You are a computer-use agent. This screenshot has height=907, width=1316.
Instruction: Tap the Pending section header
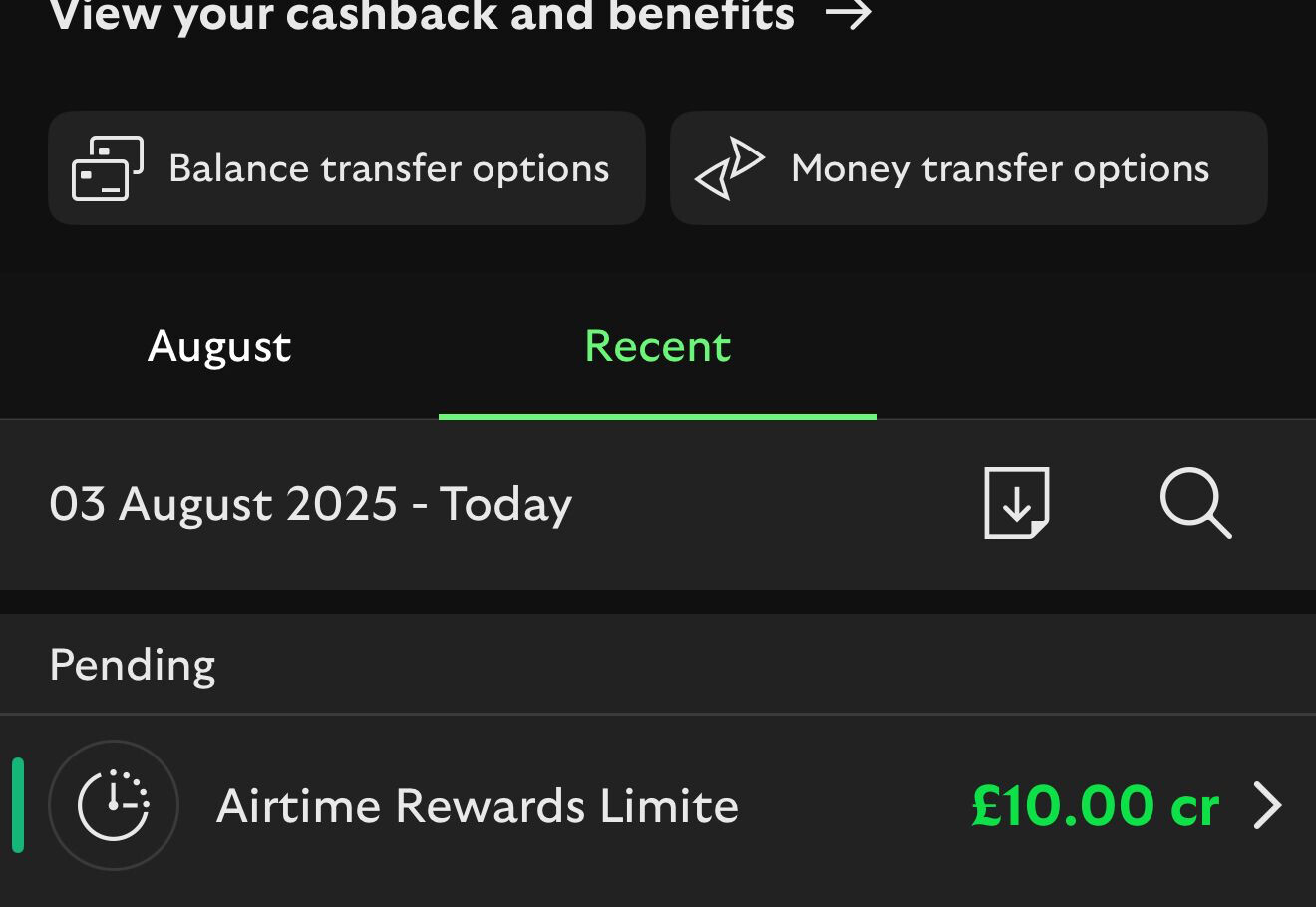133,665
